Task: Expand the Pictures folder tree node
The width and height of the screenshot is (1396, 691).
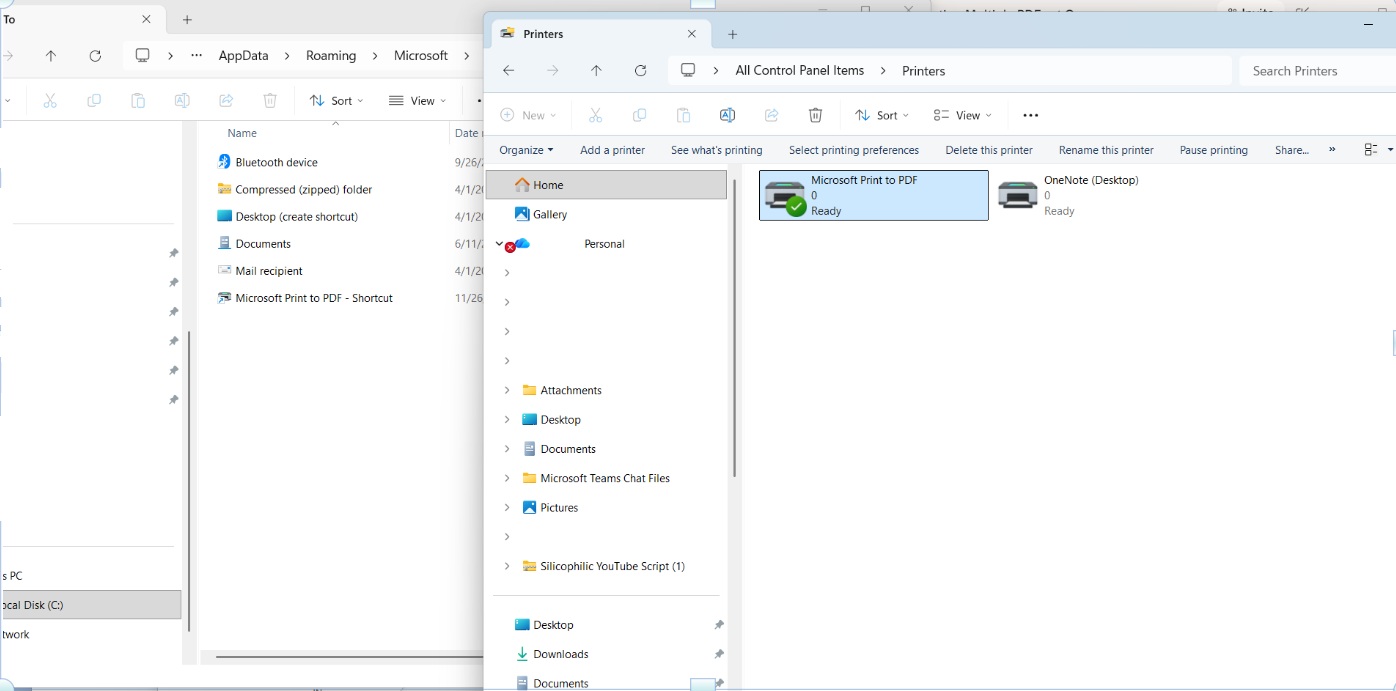Action: pos(507,508)
